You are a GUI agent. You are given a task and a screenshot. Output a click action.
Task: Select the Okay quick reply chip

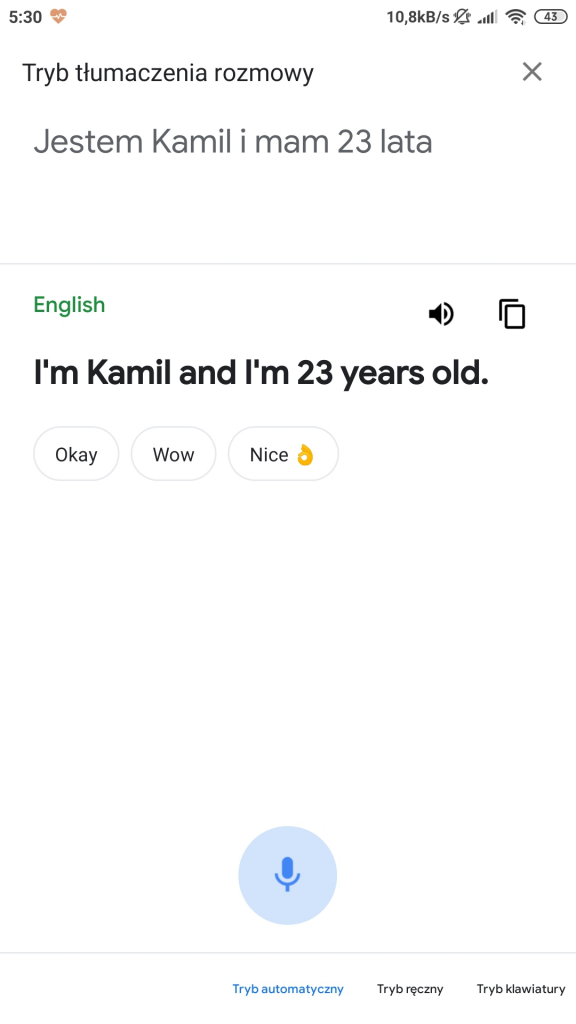[x=75, y=454]
